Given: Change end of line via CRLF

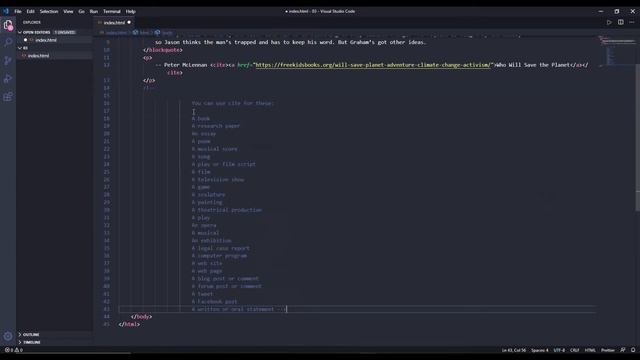Looking at the screenshot, I should pyautogui.click(x=574, y=350).
